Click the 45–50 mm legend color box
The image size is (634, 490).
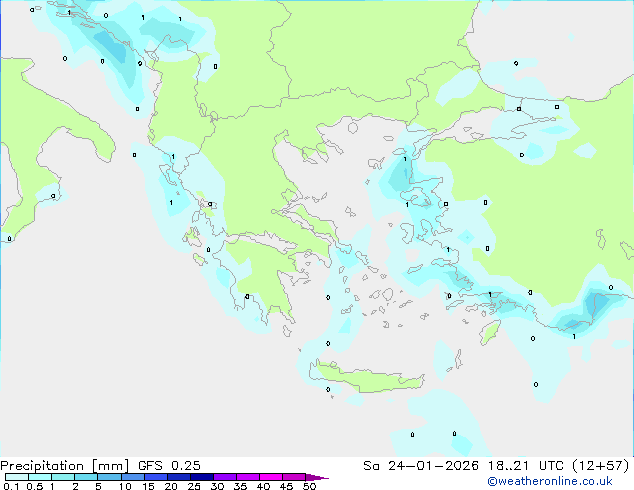[294, 477]
